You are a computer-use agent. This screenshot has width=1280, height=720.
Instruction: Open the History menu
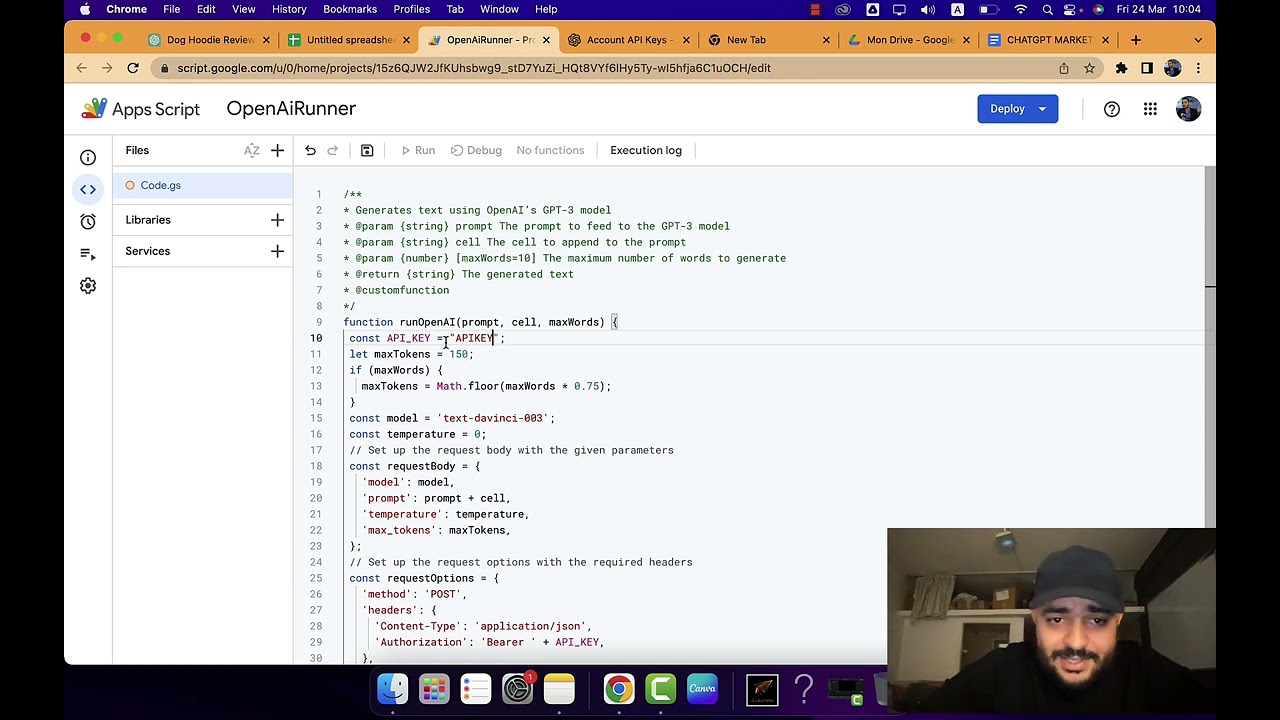[289, 9]
